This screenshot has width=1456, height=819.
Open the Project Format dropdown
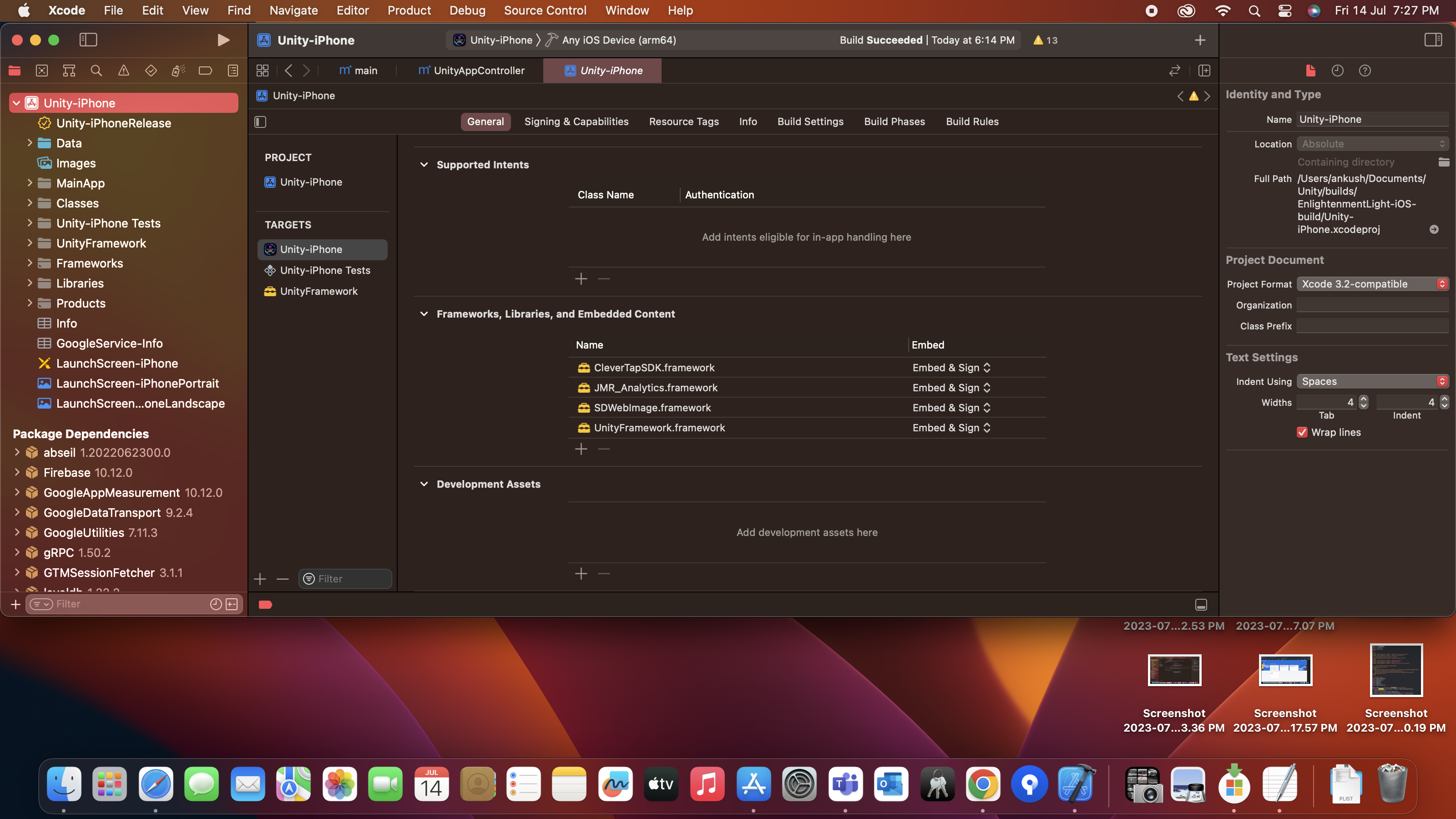(x=1372, y=284)
